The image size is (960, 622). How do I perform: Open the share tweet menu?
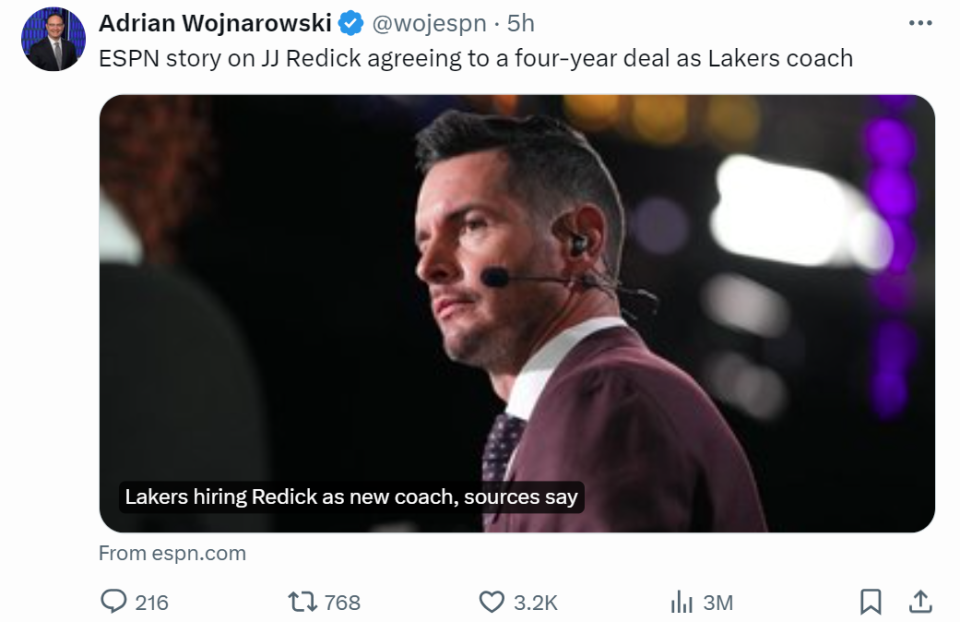coord(920,601)
